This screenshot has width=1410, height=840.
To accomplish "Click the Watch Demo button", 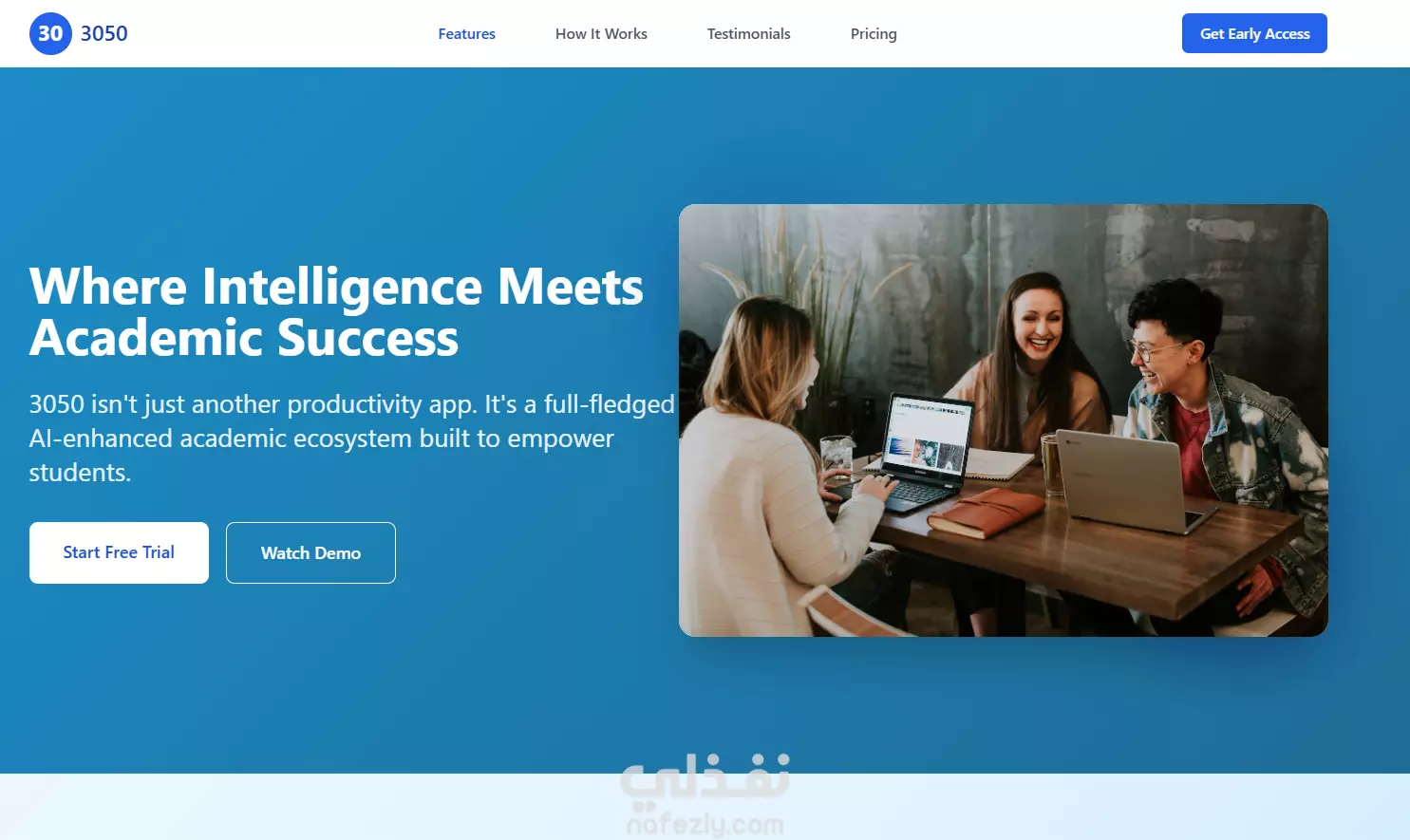I will [310, 552].
